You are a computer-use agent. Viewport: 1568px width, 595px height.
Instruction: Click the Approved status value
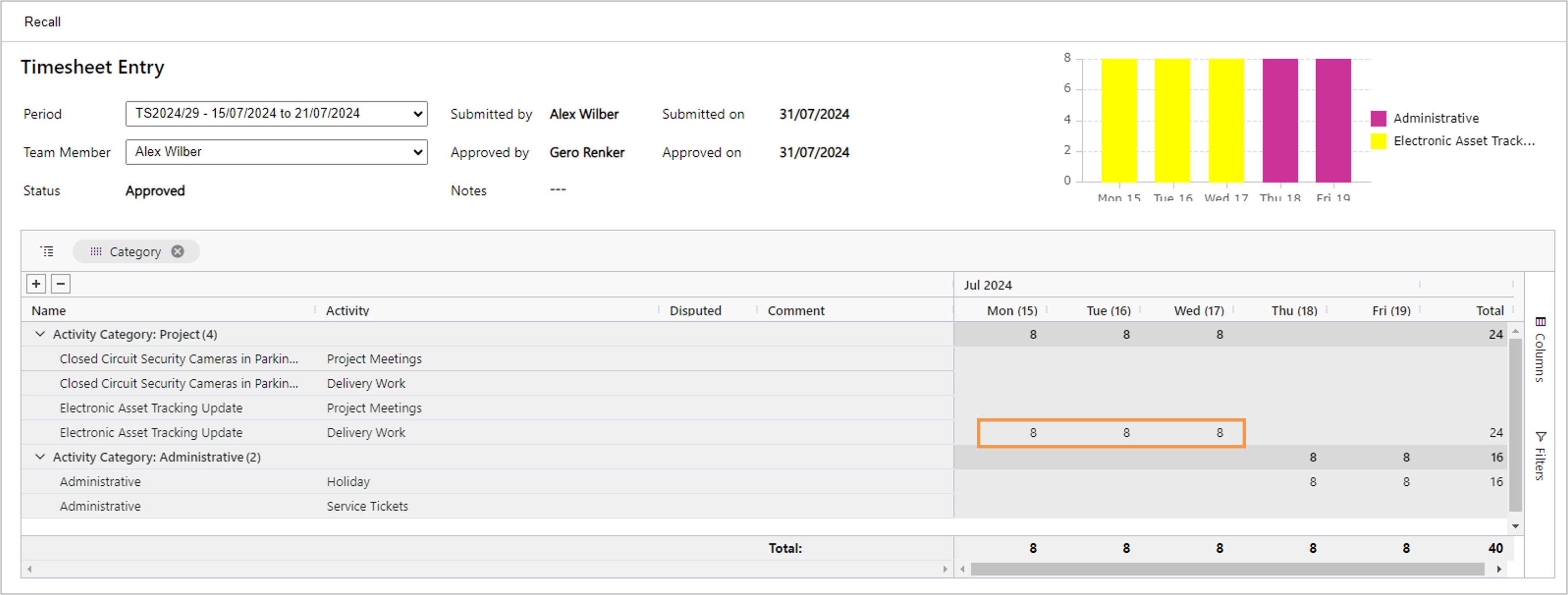coord(155,191)
